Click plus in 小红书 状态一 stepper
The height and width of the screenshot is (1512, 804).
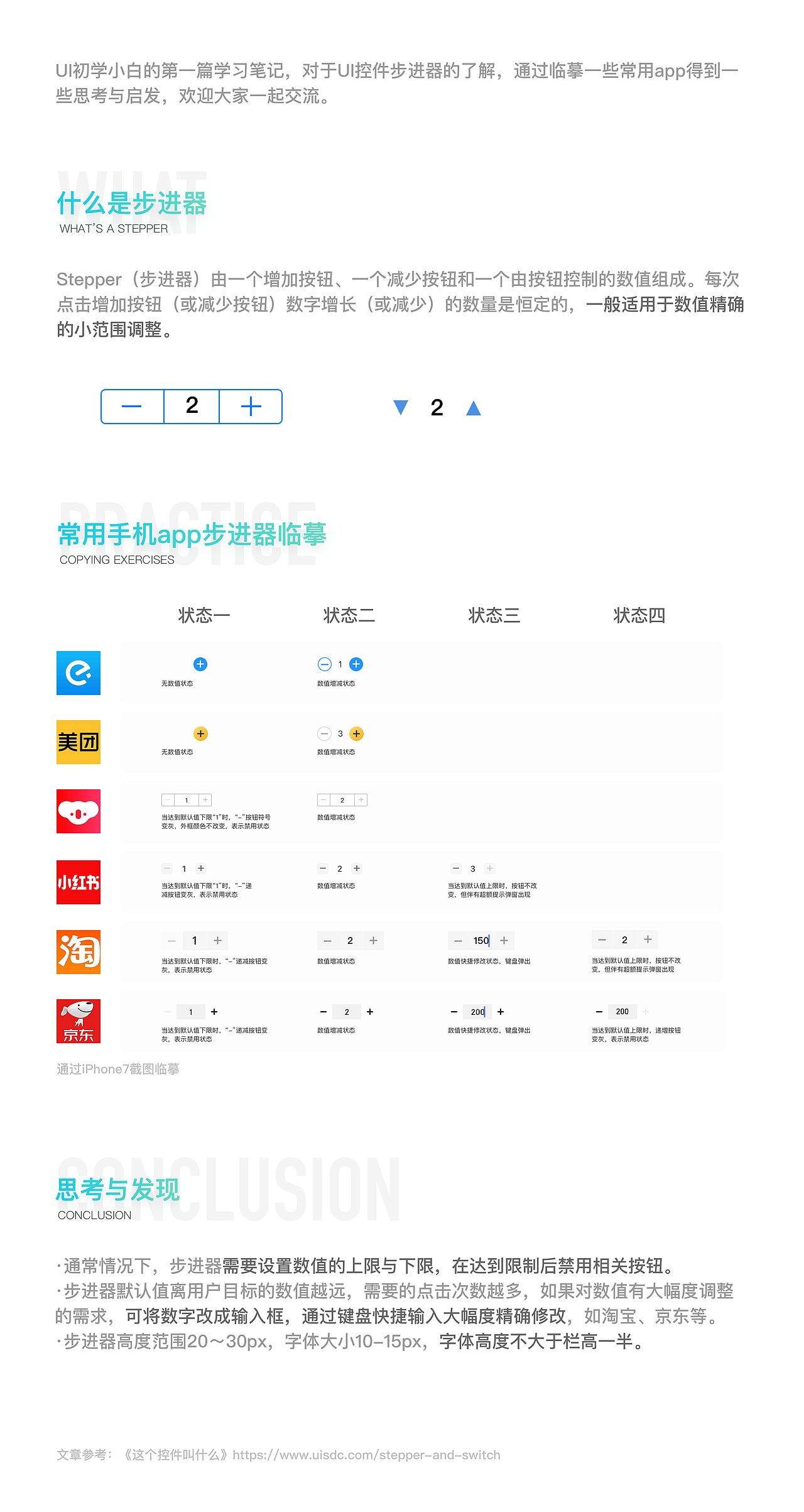point(201,868)
